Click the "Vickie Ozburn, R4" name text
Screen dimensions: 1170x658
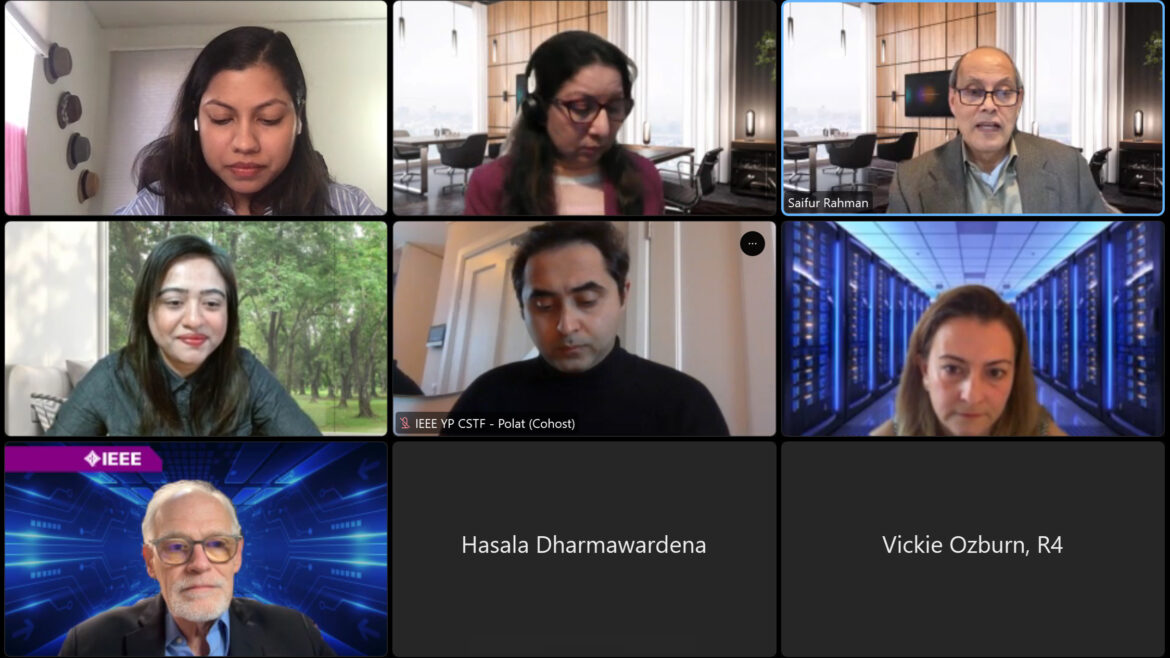(x=972, y=545)
